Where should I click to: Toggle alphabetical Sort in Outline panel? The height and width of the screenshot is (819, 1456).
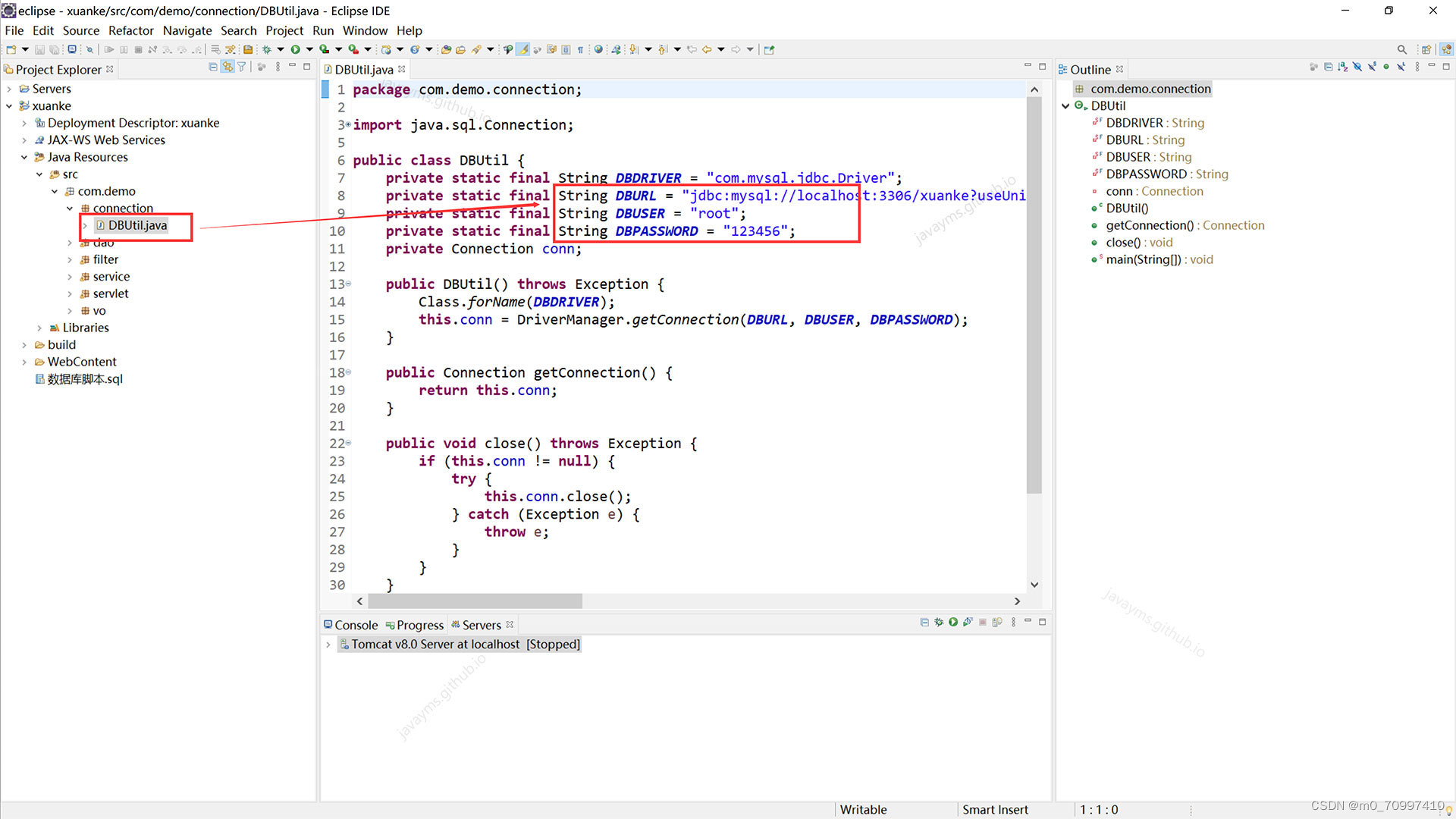tap(1343, 67)
